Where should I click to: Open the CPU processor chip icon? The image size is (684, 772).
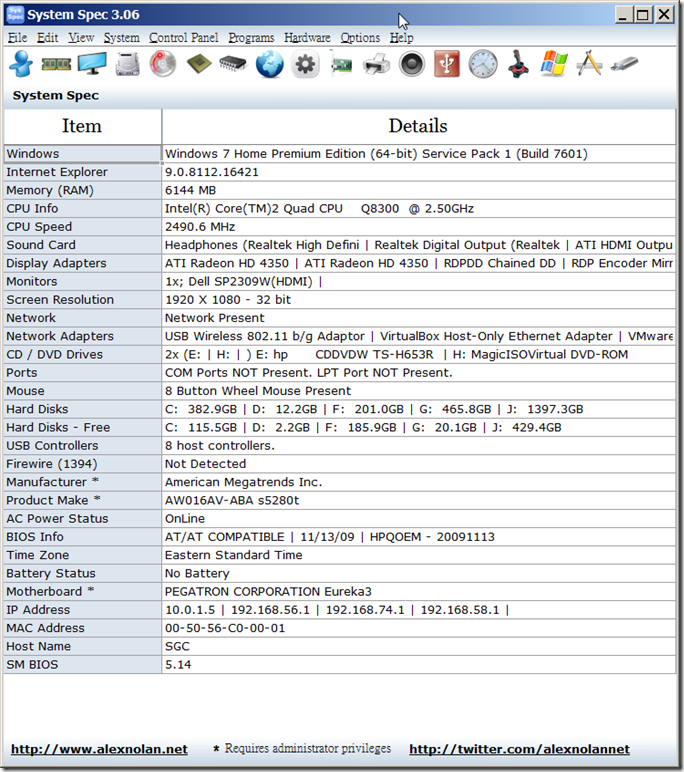tap(199, 64)
